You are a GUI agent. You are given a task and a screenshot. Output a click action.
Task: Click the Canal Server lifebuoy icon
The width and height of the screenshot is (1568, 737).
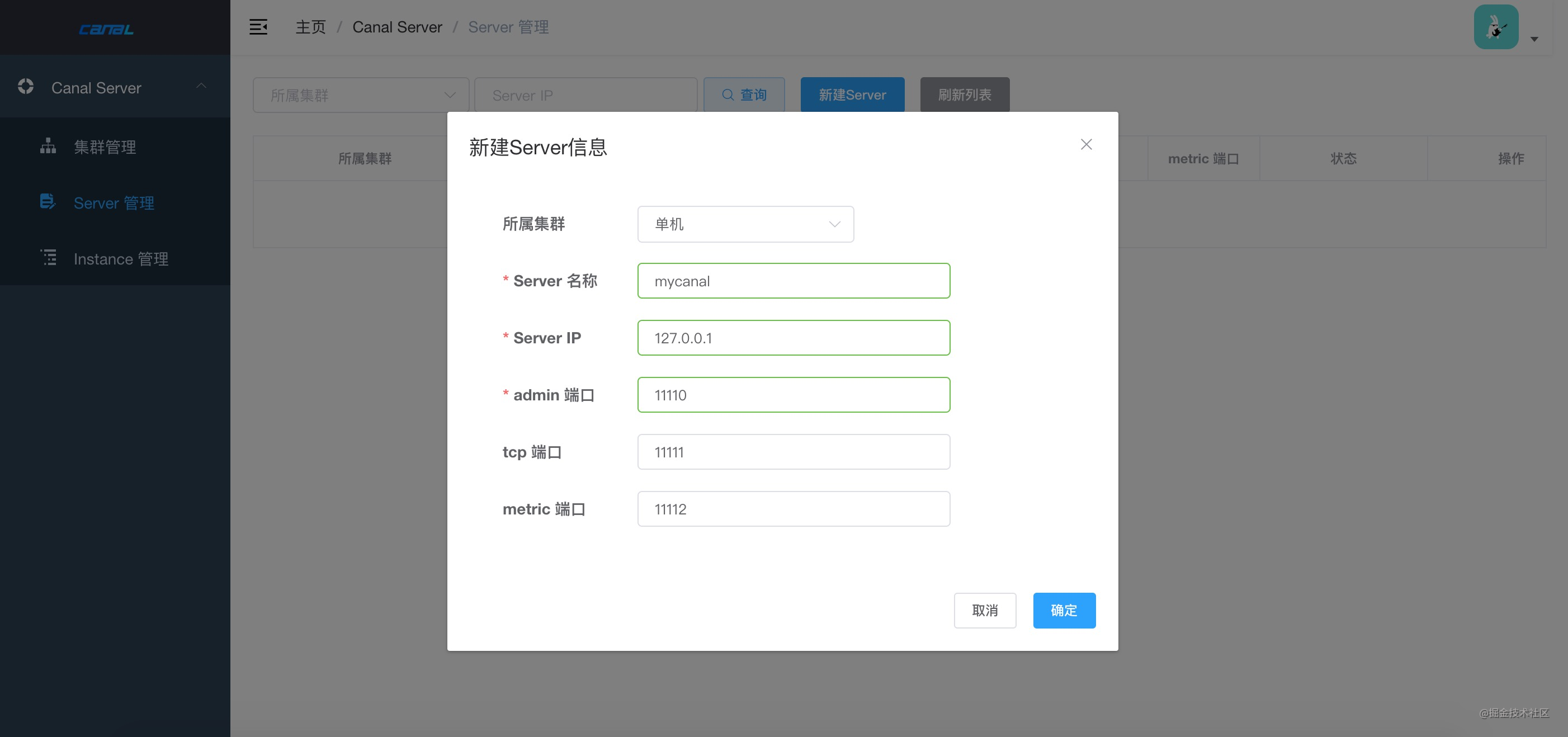[x=26, y=87]
